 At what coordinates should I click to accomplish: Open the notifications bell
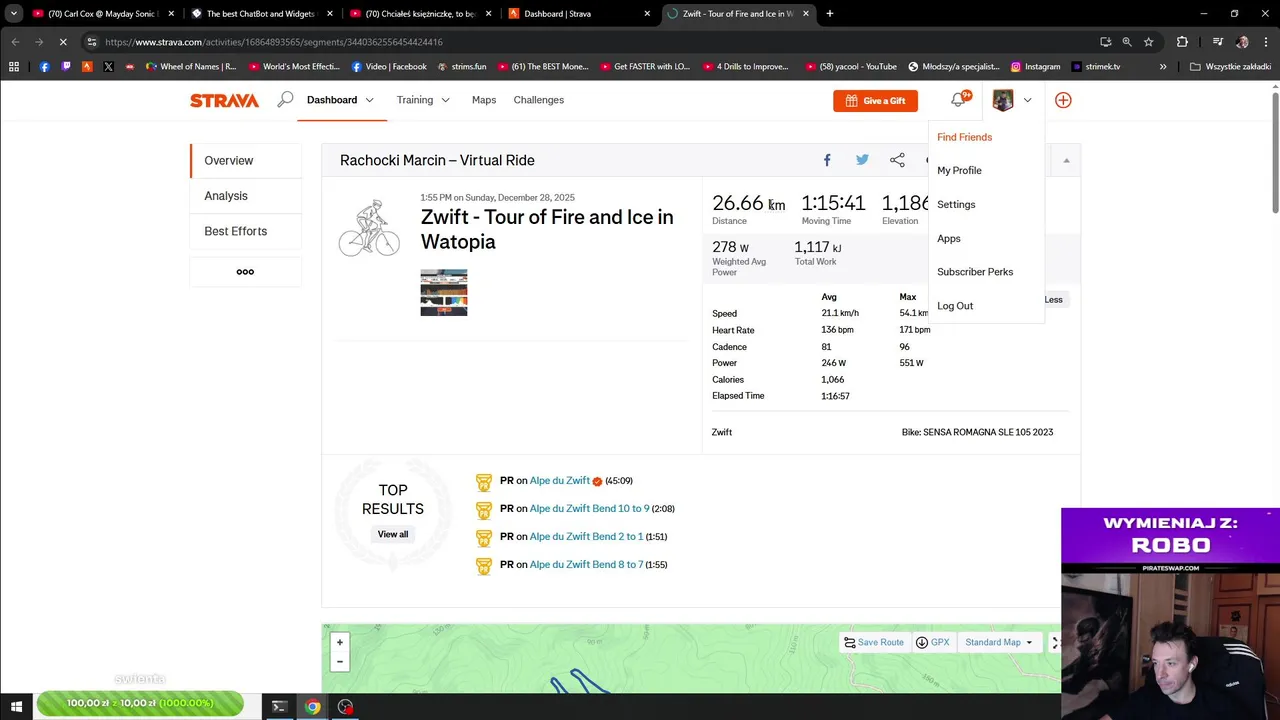coord(958,100)
